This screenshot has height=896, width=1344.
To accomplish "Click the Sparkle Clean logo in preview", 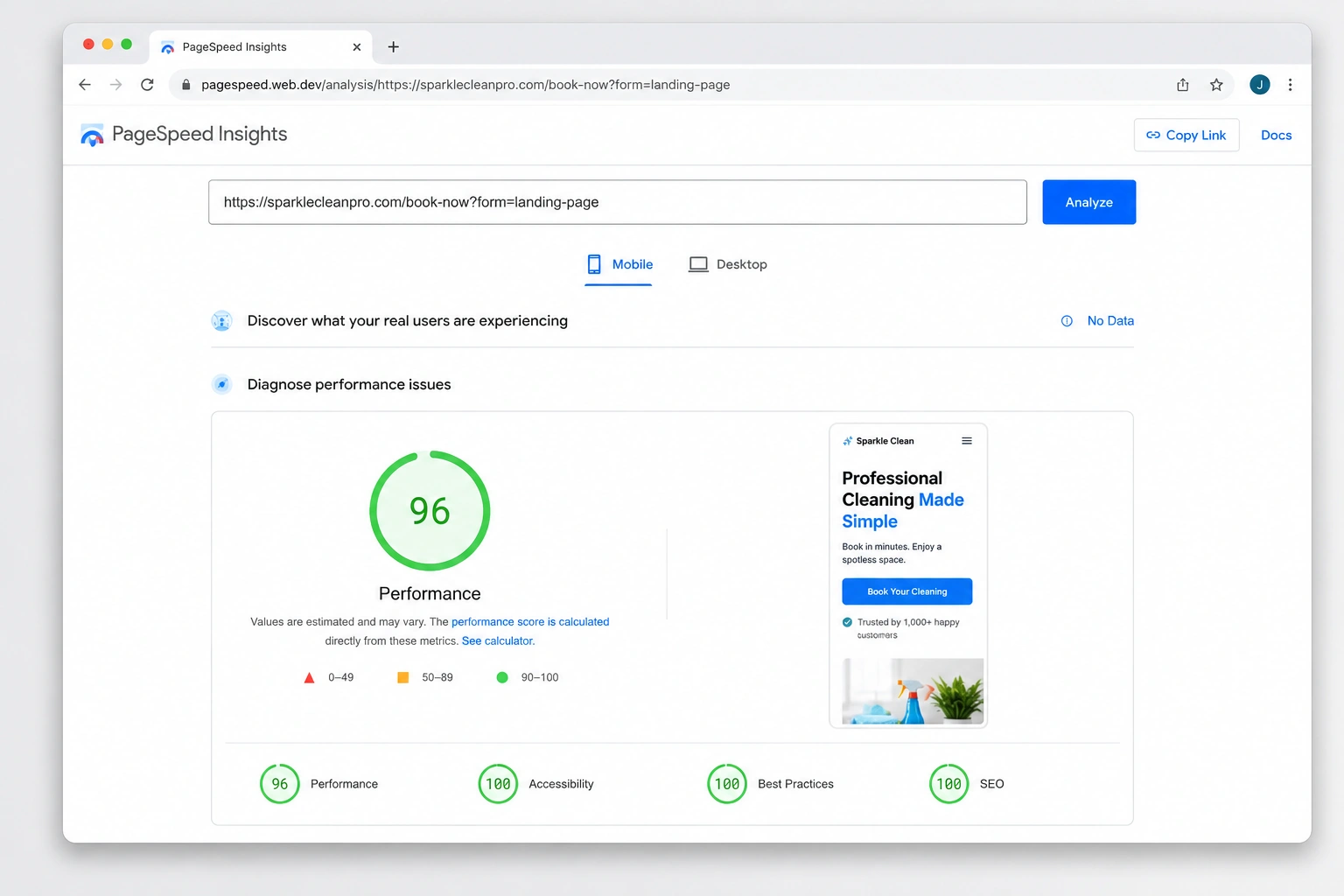I will pyautogui.click(x=878, y=441).
